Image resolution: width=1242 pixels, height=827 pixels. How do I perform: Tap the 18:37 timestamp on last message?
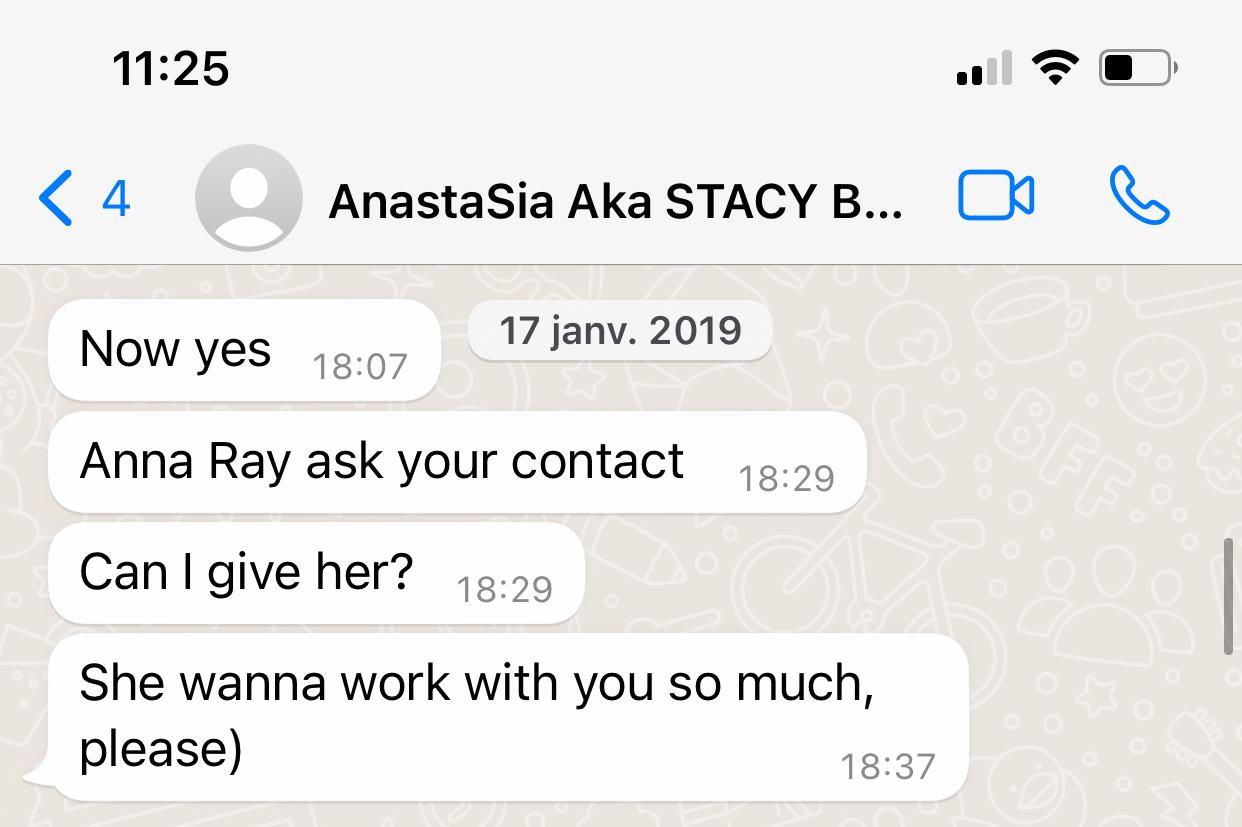[x=888, y=767]
